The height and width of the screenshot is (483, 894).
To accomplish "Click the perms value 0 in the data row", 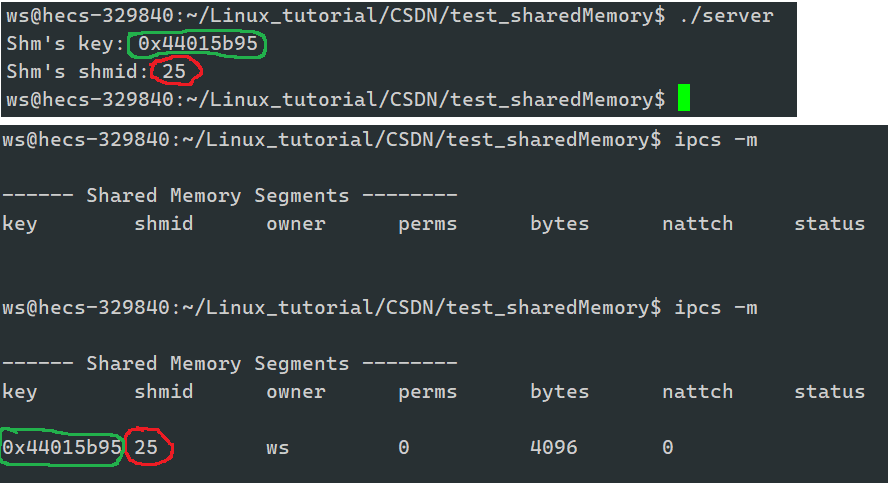I will click(404, 448).
